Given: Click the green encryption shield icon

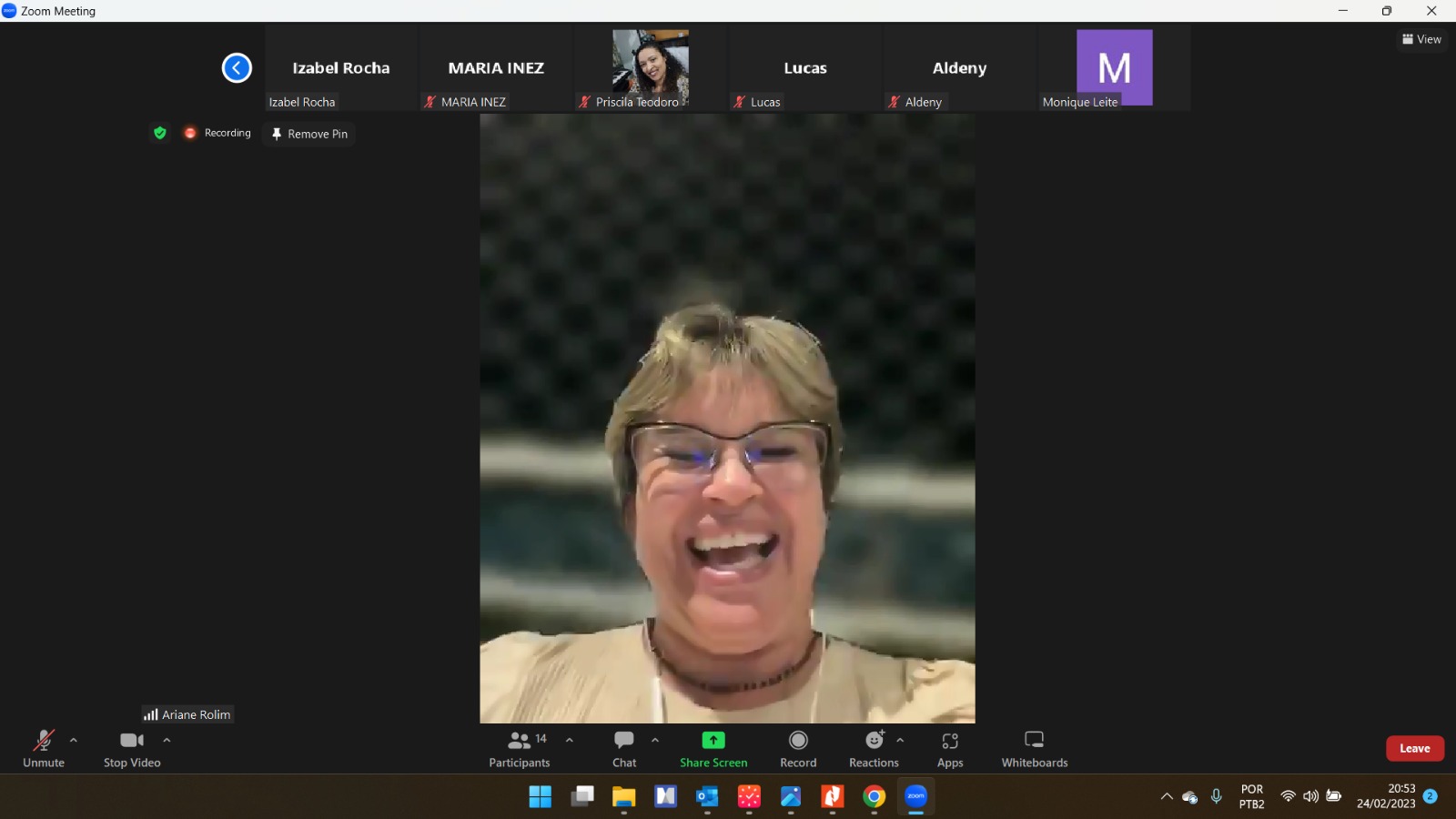Looking at the screenshot, I should coord(160,133).
